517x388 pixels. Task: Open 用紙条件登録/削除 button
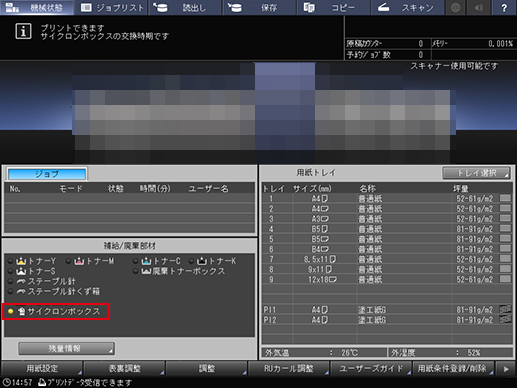(x=453, y=368)
